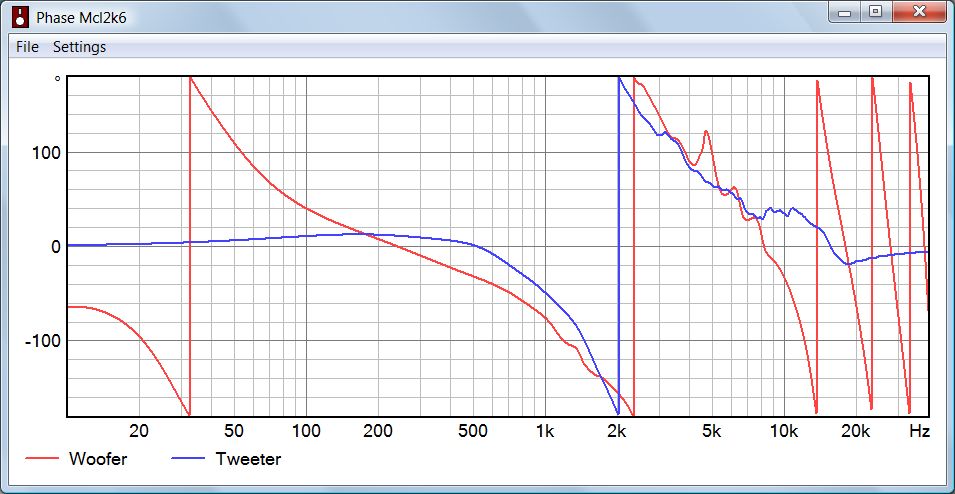Select the Tweeter legend label
The image size is (955, 494).
pyautogui.click(x=248, y=459)
